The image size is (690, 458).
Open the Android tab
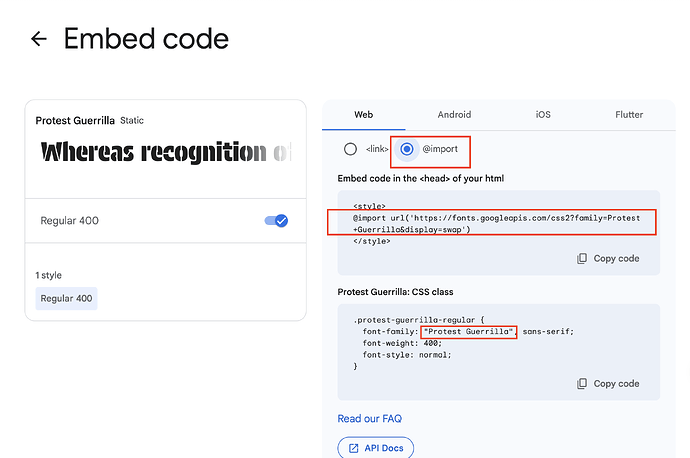point(454,115)
